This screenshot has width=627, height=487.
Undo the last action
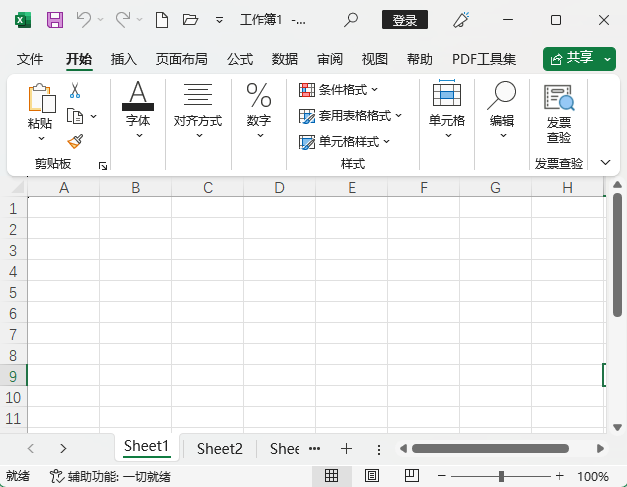(x=84, y=20)
